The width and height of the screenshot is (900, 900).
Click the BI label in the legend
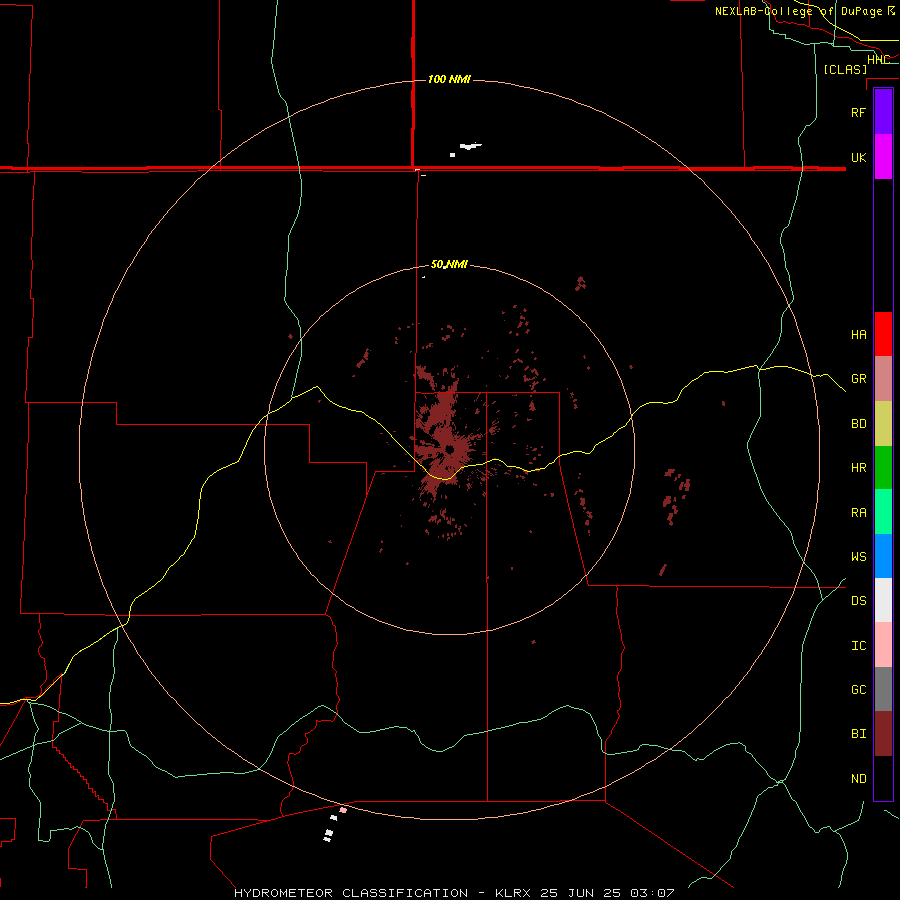pos(858,734)
